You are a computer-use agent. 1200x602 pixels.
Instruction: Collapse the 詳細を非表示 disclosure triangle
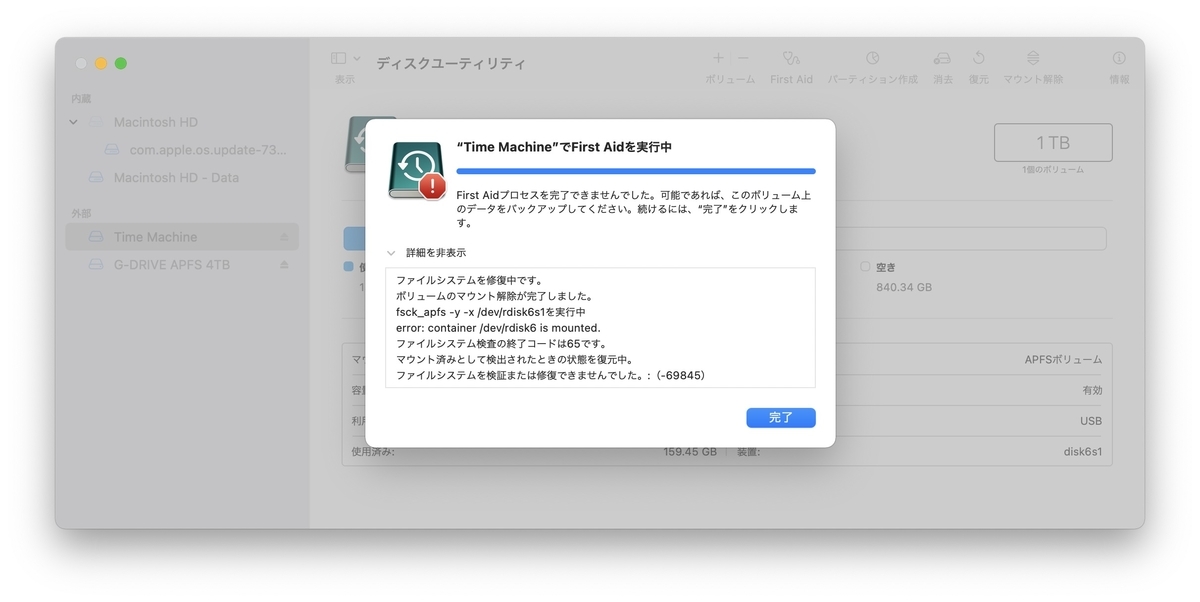(391, 253)
